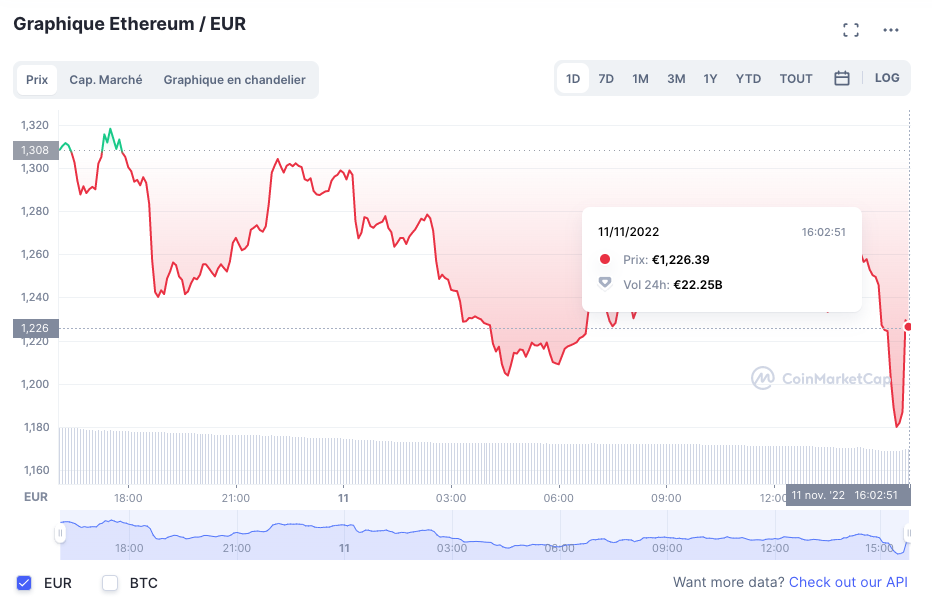This screenshot has height=609, width=932.
Task: Switch to Cap. Marché tab
Action: point(105,80)
